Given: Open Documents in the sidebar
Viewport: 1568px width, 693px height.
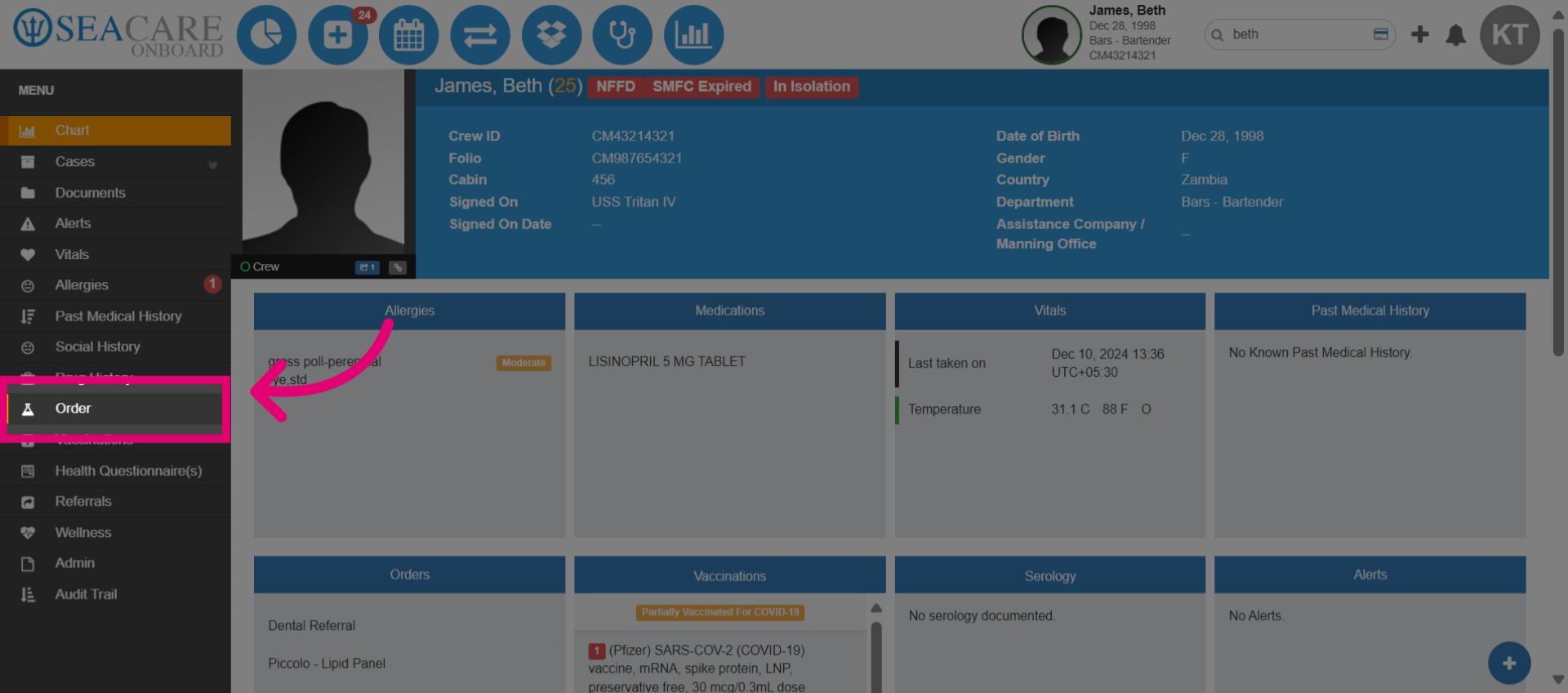Looking at the screenshot, I should tap(115, 193).
